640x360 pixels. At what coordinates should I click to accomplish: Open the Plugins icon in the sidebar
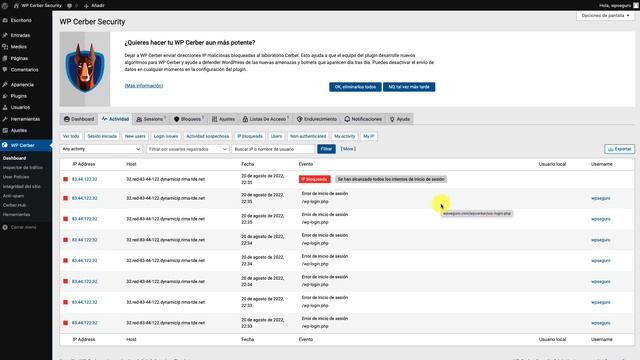[5, 96]
